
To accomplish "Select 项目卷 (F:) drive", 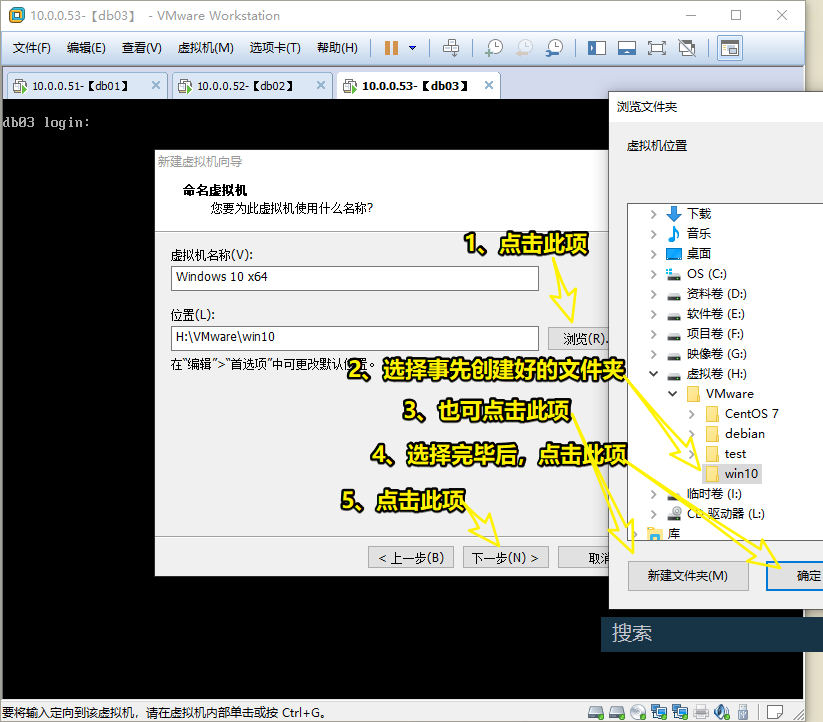I will coord(715,334).
